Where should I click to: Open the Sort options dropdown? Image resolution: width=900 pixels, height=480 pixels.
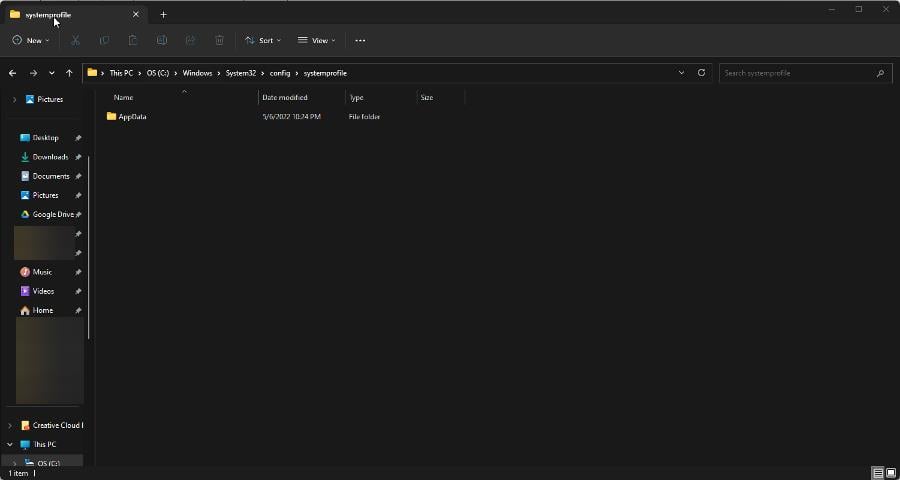263,40
